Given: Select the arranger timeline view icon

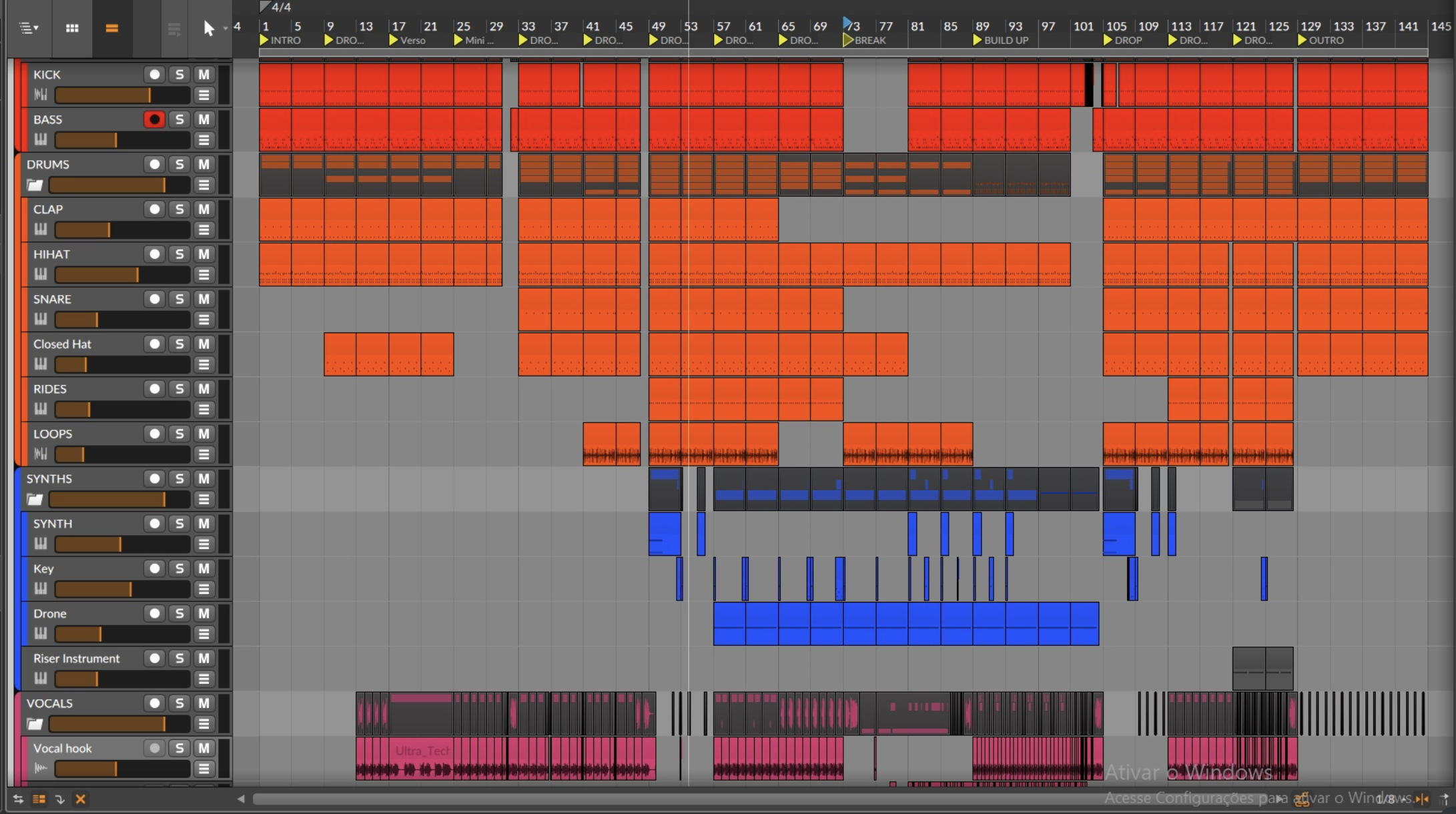Looking at the screenshot, I should coord(111,28).
